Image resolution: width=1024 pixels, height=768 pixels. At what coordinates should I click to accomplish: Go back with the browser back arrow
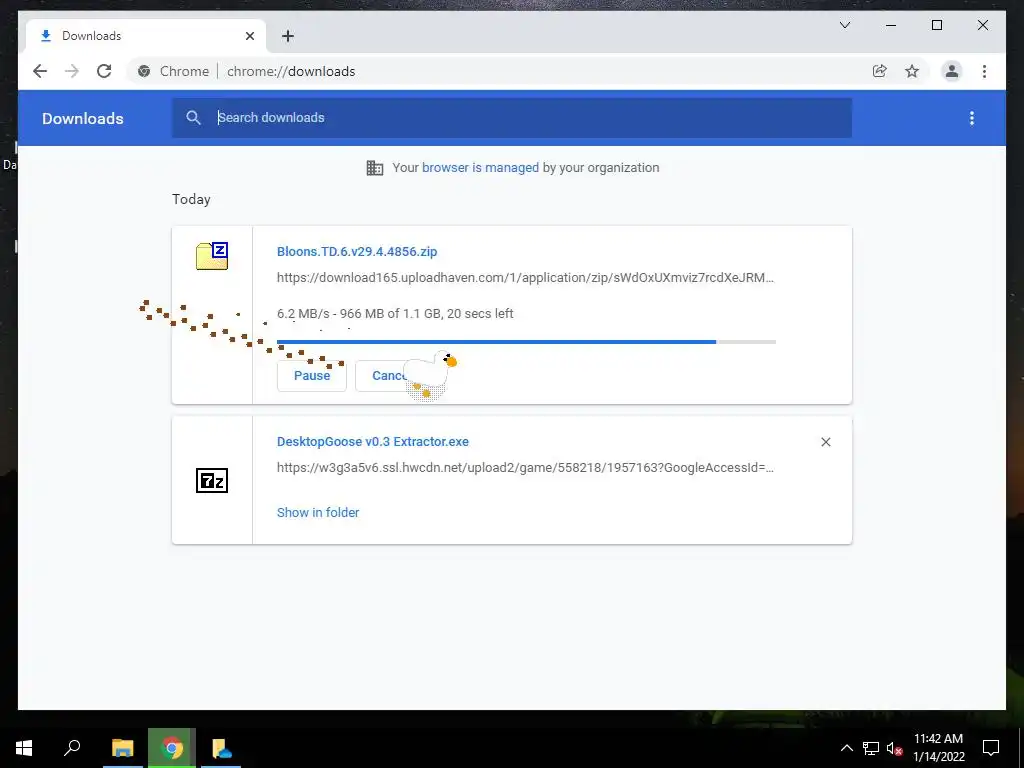pyautogui.click(x=40, y=71)
